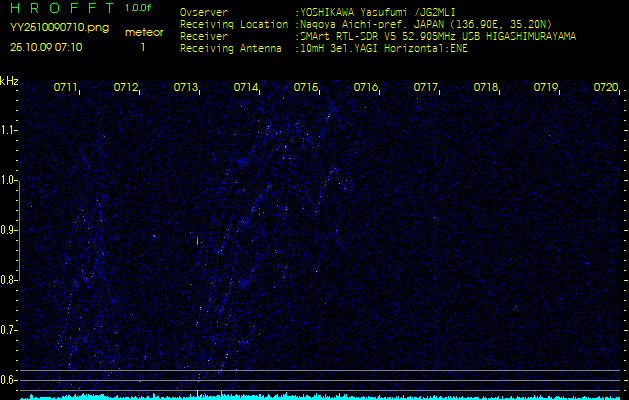
Task: Select the 0.7 kHz frequency label
Action: [x=9, y=329]
